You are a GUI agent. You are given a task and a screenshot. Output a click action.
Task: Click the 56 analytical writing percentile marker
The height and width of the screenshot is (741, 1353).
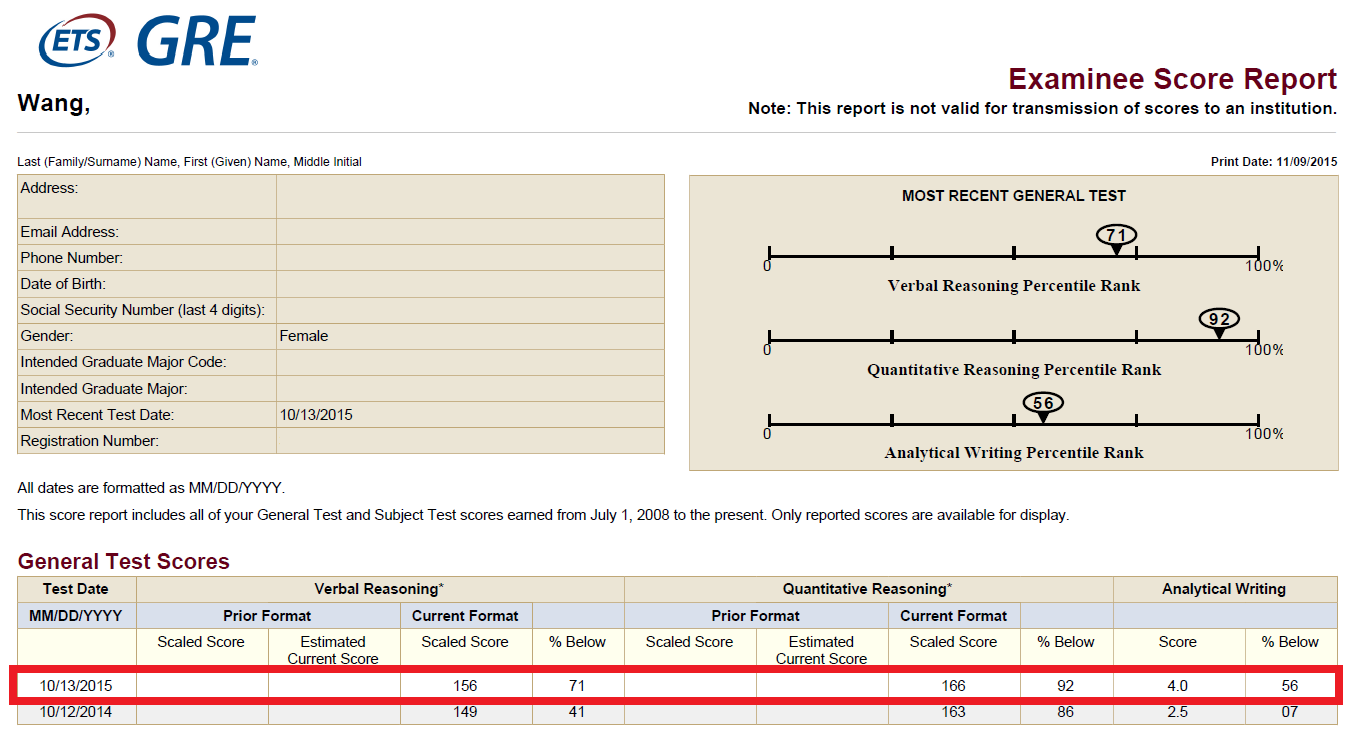pyautogui.click(x=1043, y=405)
